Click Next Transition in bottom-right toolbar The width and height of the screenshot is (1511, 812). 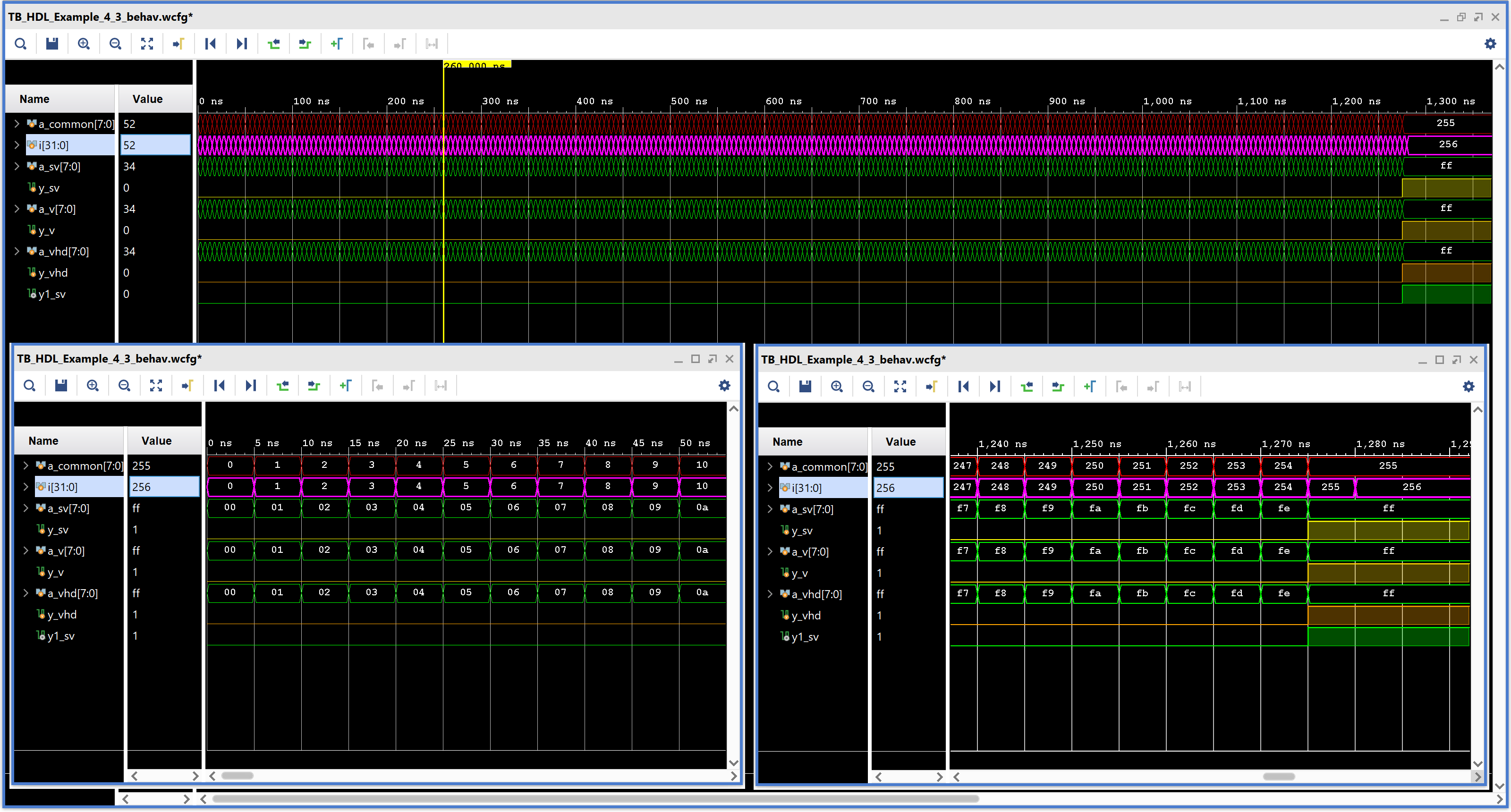click(1058, 387)
